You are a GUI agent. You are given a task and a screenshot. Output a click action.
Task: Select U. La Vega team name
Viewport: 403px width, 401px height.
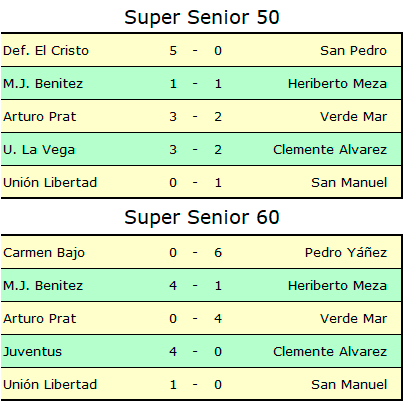(x=39, y=150)
